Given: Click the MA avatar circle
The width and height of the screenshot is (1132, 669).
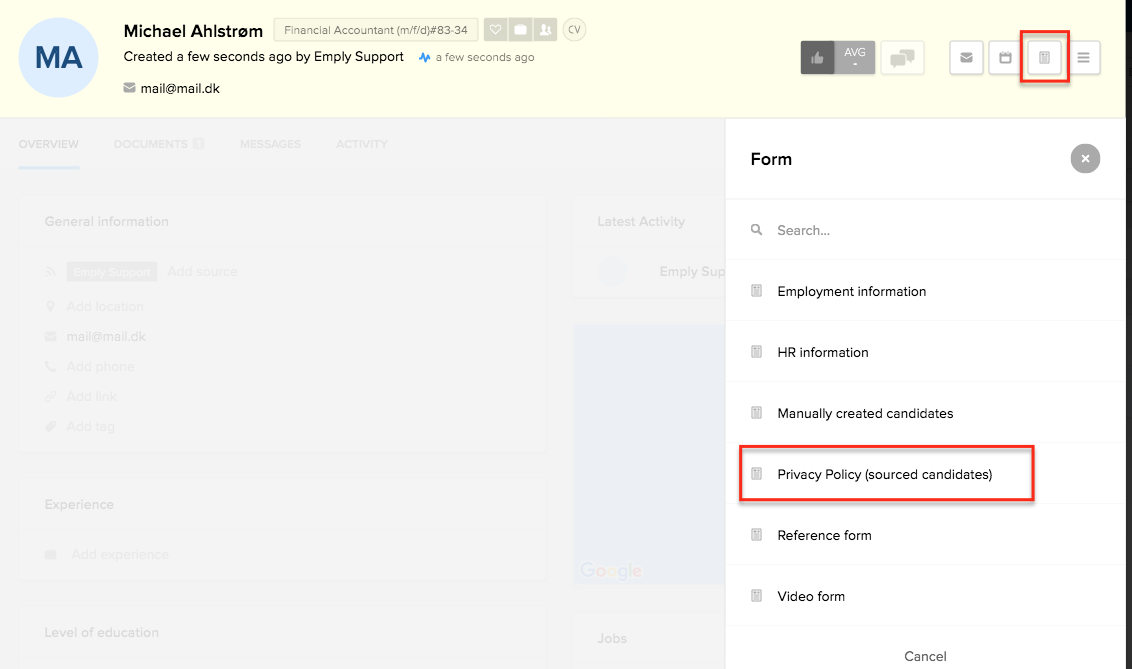Looking at the screenshot, I should tap(59, 58).
